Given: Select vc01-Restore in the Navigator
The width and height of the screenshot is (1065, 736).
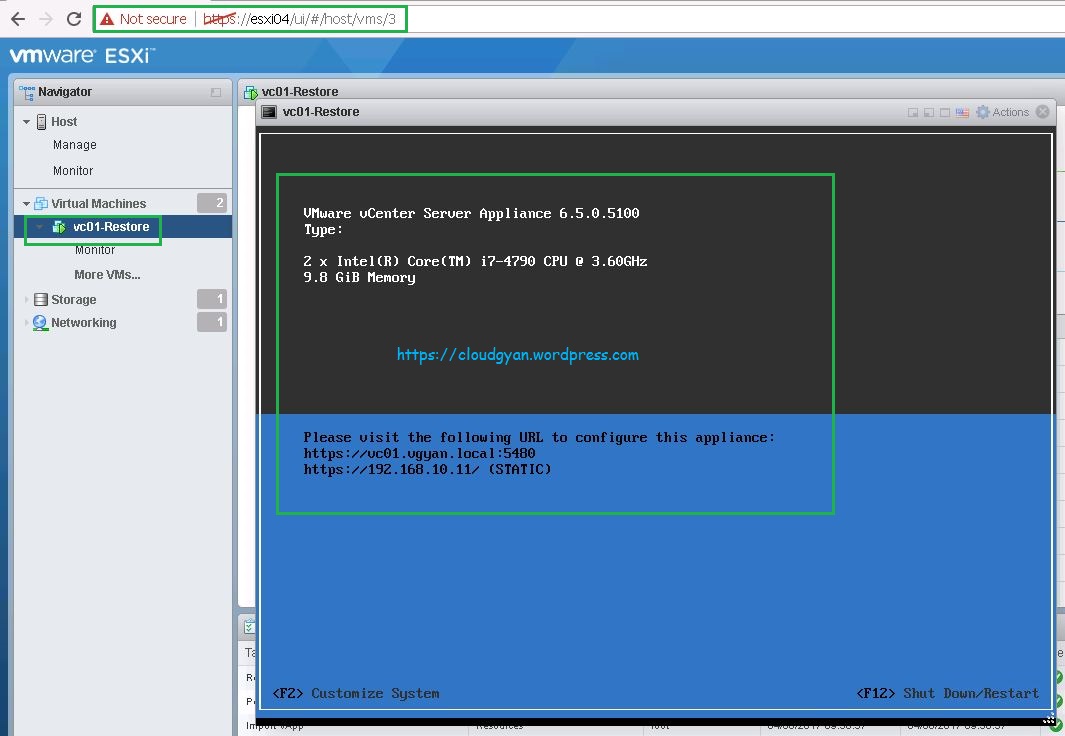Looking at the screenshot, I should click(x=111, y=227).
